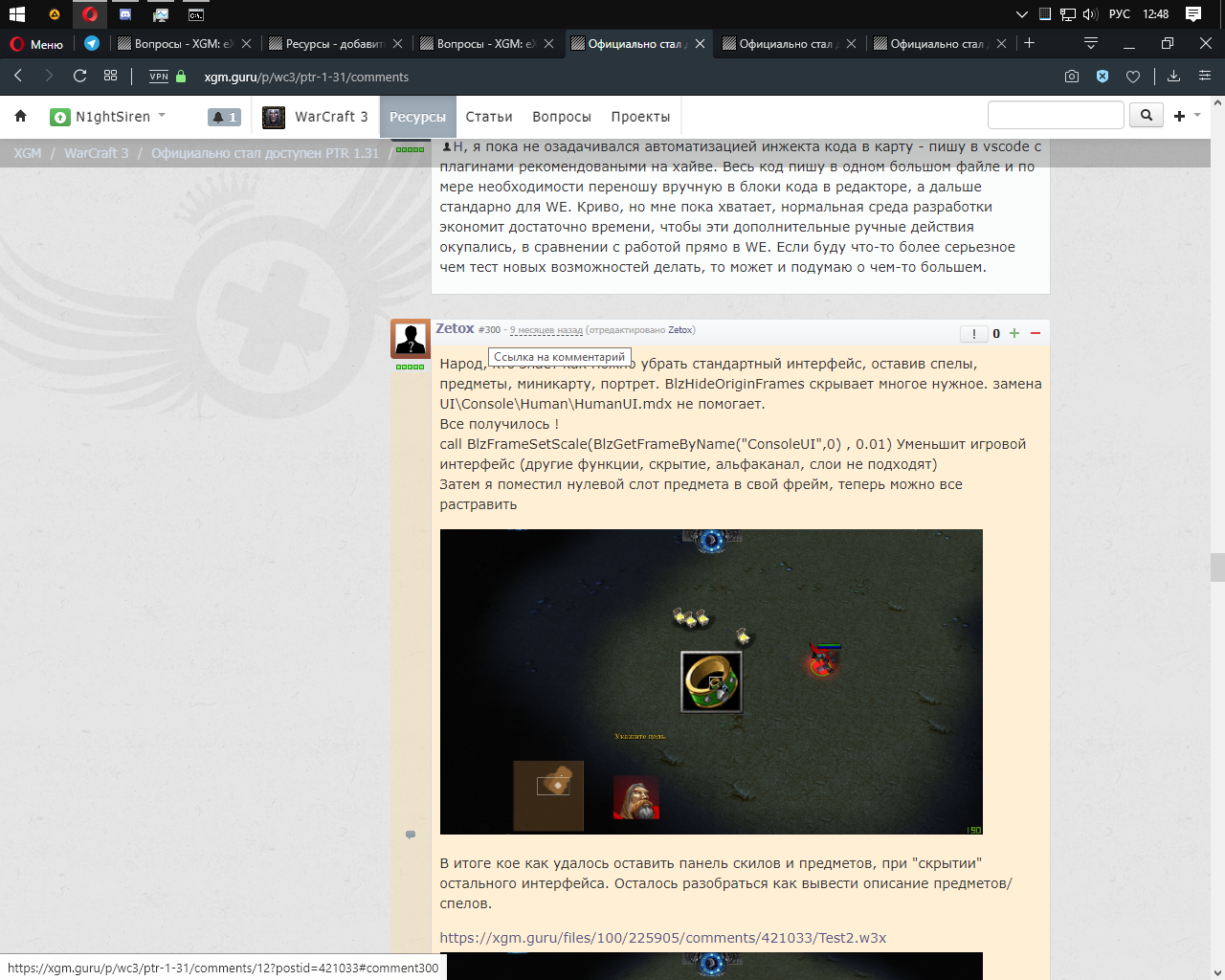
Task: Report Zetox's comment with exclamation button
Action: click(x=974, y=333)
